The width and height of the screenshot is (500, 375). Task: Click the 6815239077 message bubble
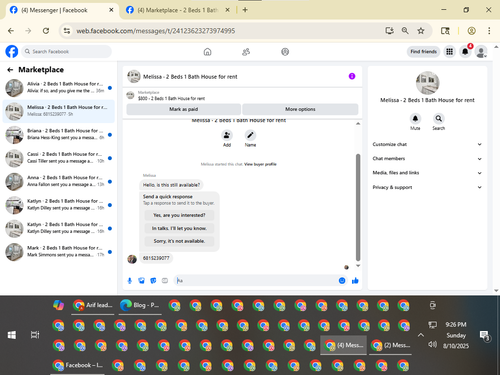pos(156,258)
